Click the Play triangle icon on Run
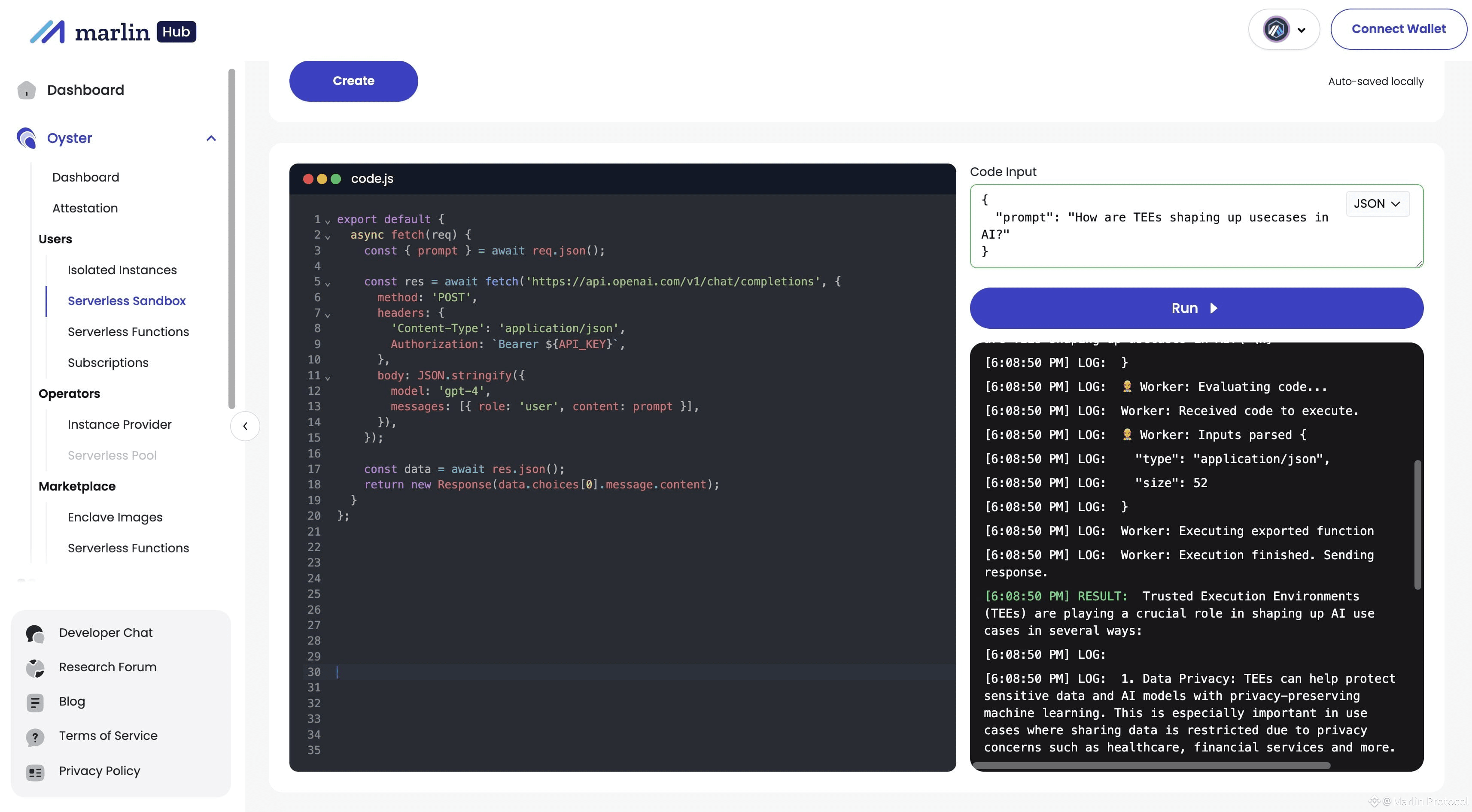Image resolution: width=1472 pixels, height=812 pixels. pos(1214,308)
